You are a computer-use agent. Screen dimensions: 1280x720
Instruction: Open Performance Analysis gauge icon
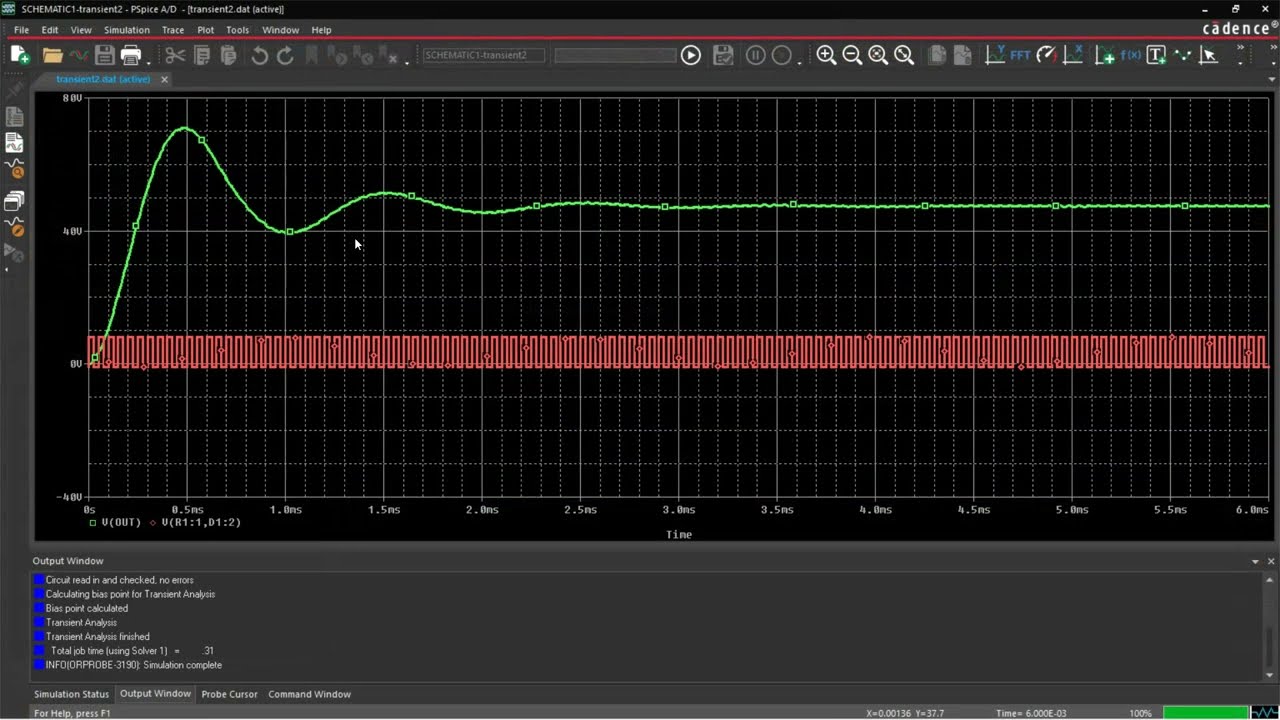(1046, 55)
